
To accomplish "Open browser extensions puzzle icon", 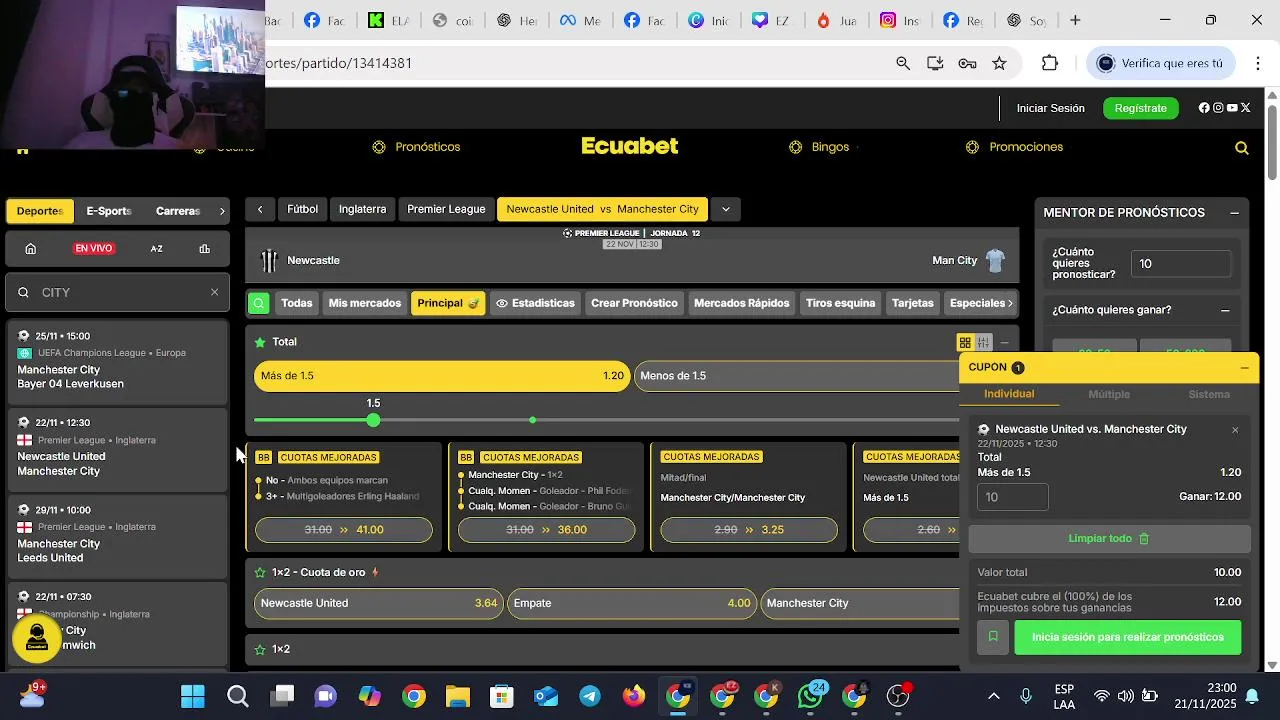I will coord(1049,63).
